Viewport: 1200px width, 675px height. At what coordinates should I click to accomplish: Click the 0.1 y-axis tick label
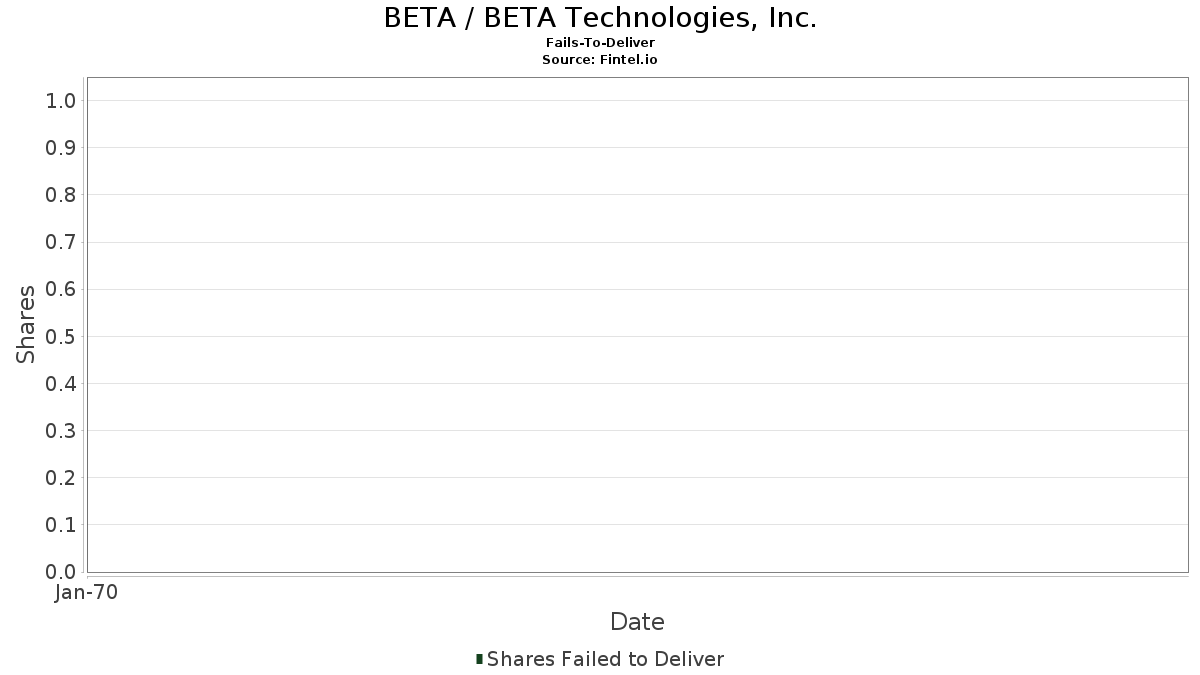[61, 525]
